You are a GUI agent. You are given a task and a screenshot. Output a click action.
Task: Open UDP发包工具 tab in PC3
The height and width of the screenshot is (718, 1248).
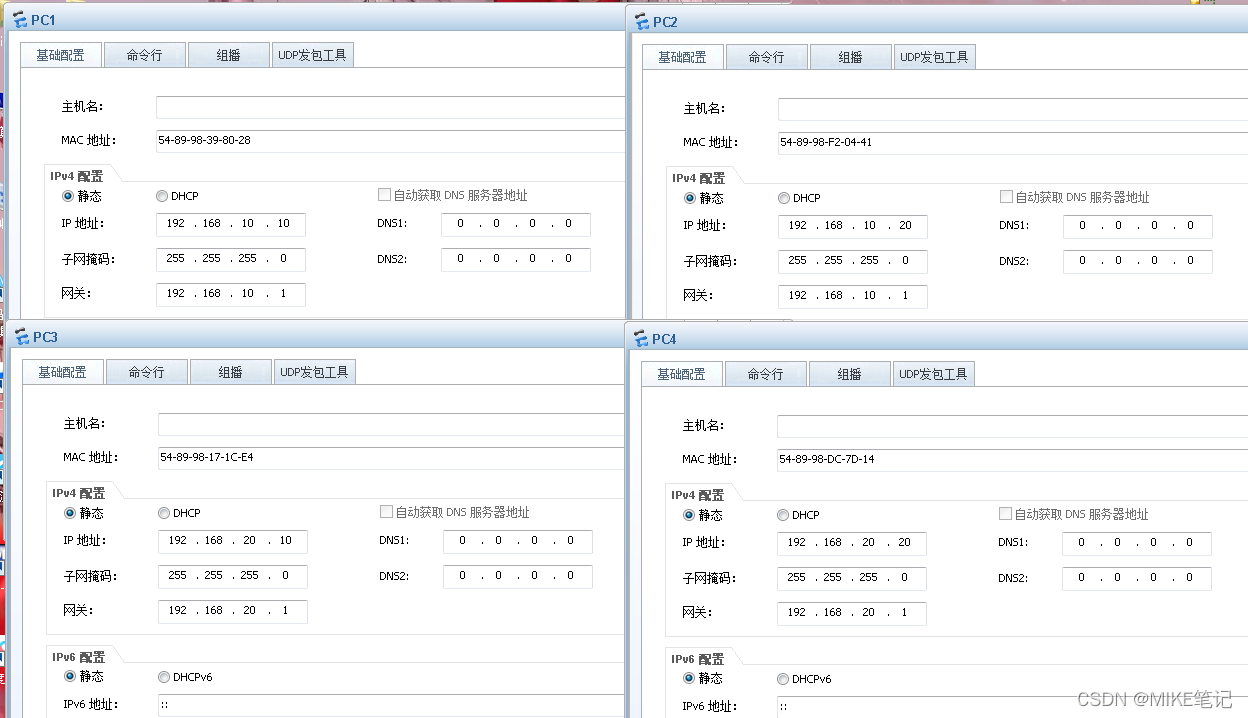(x=314, y=372)
